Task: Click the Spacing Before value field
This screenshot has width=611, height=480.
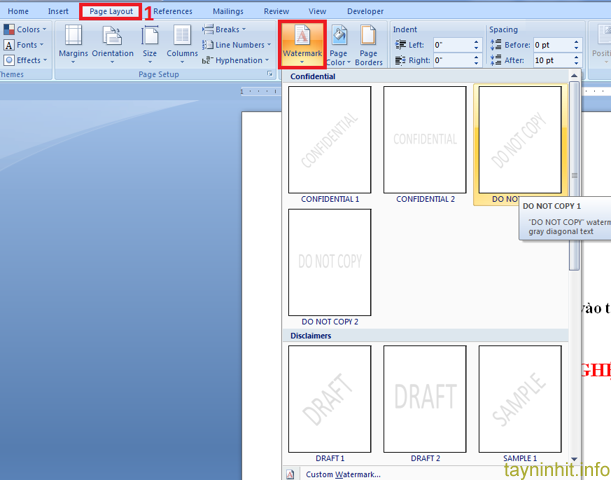Action: [555, 45]
